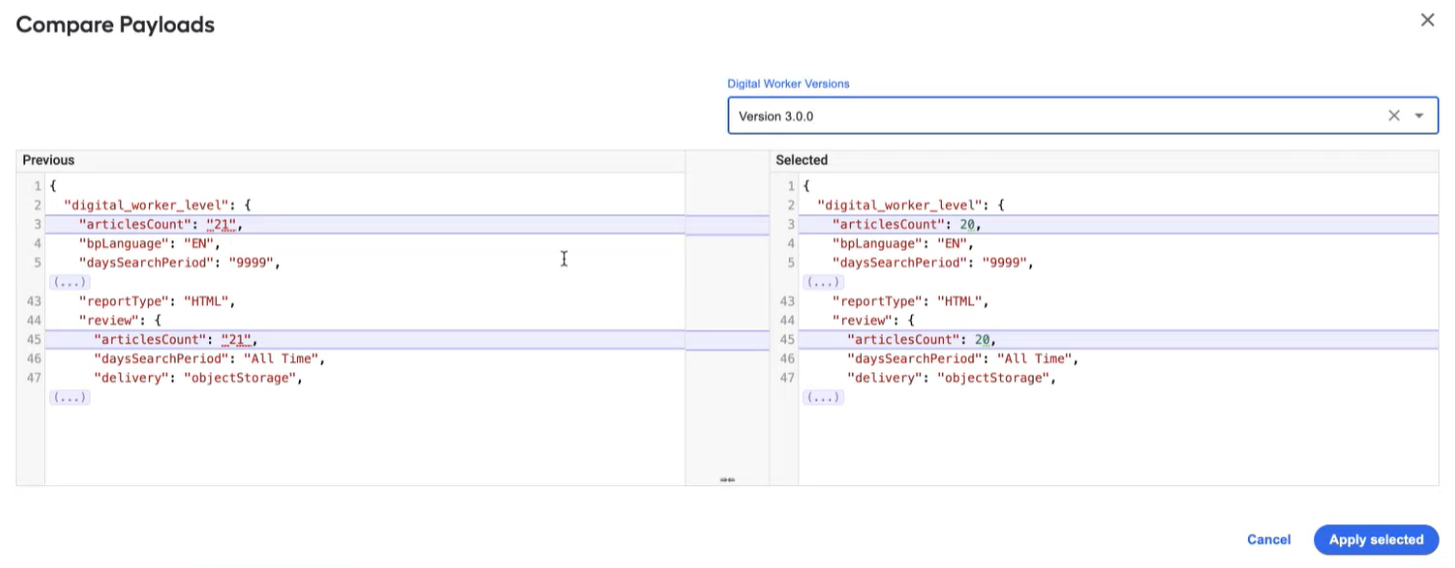
Task: Click "All Time" value in Previous pane
Action: click(280, 359)
